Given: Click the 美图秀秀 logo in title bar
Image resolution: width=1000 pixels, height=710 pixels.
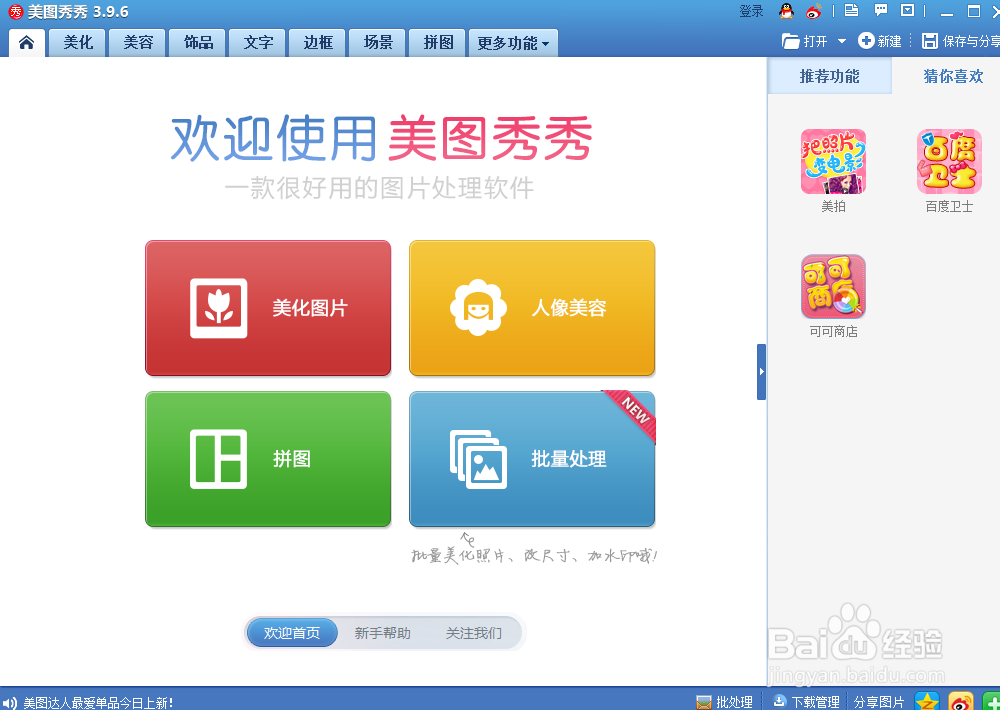Looking at the screenshot, I should tap(15, 11).
